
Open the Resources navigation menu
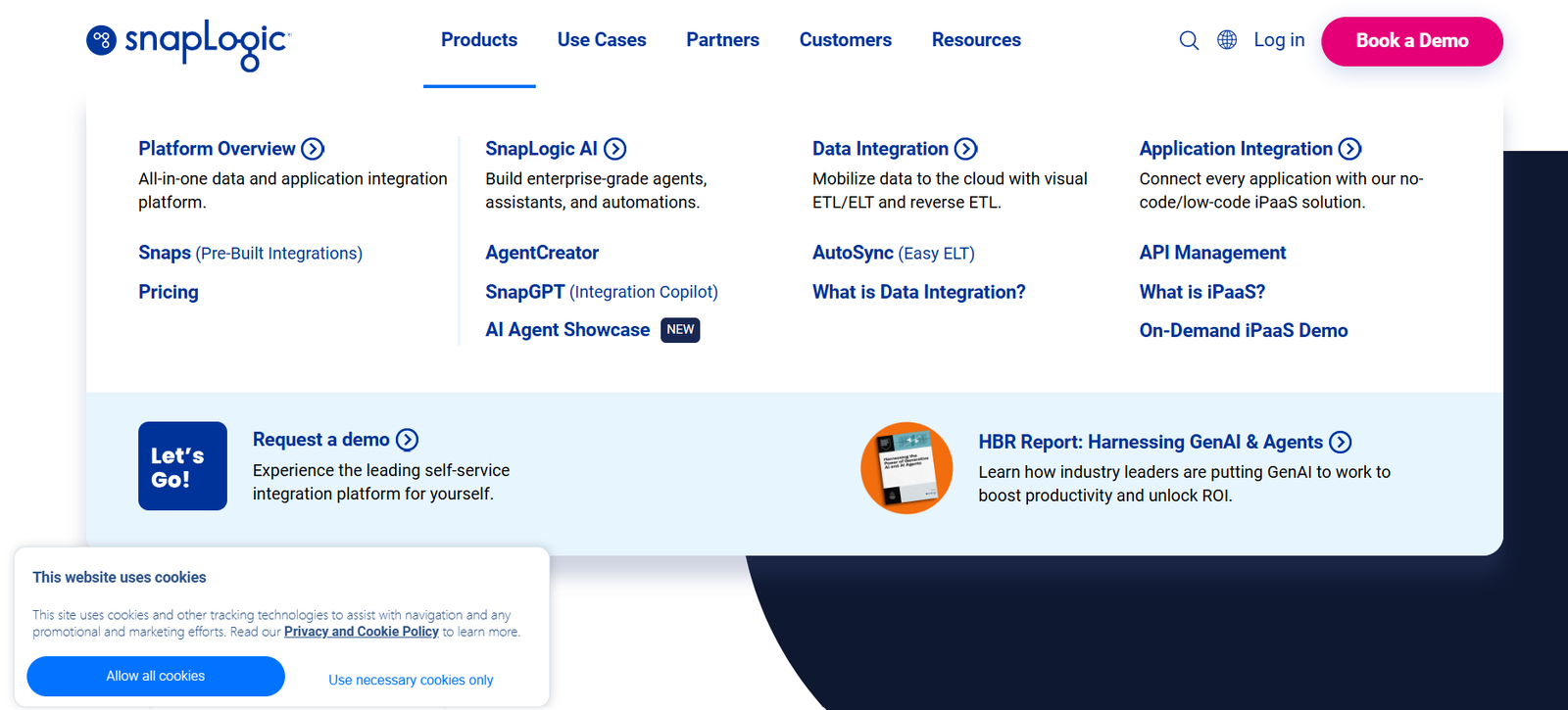[x=976, y=40]
